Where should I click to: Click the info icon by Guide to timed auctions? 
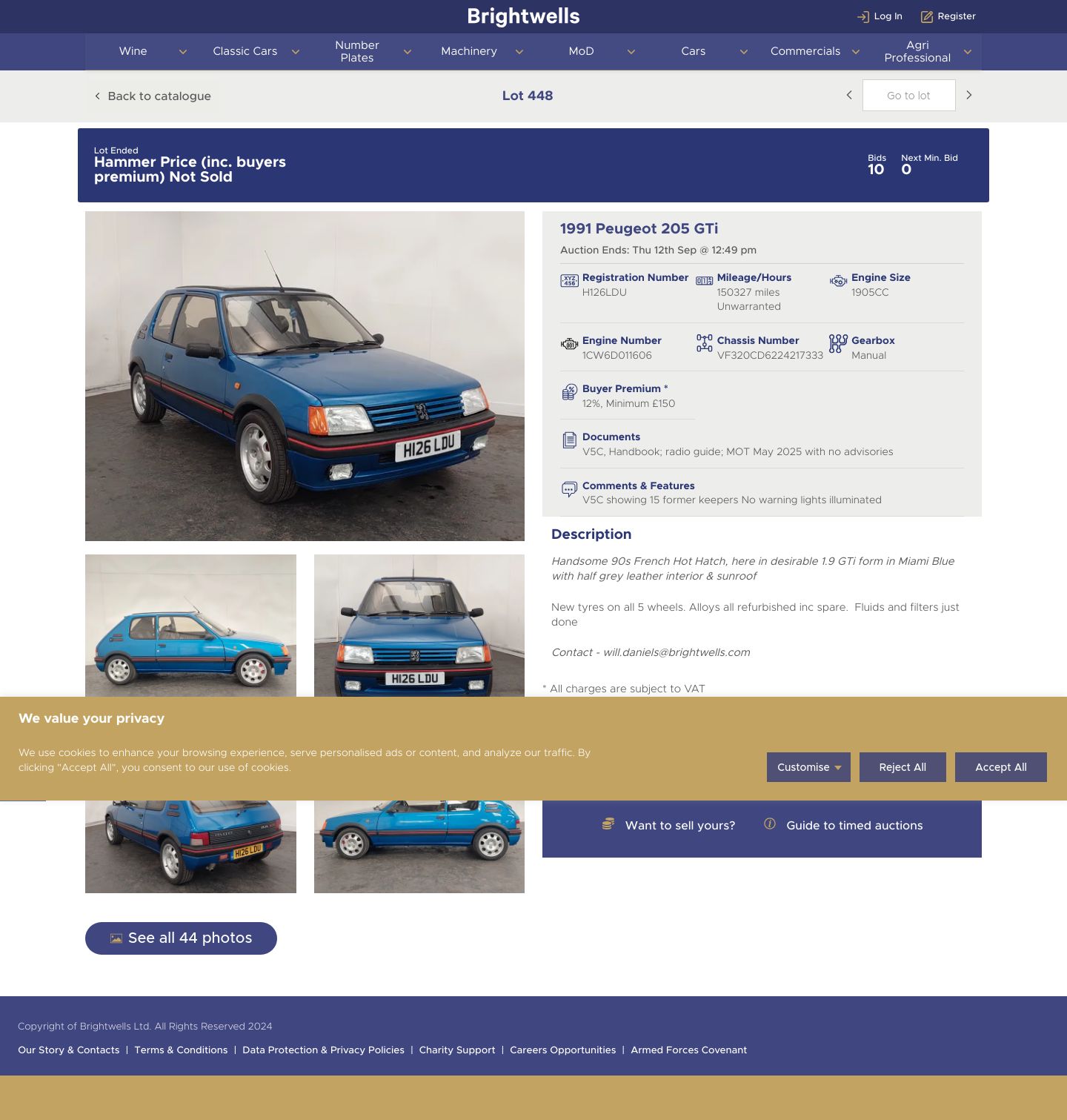pyautogui.click(x=770, y=824)
